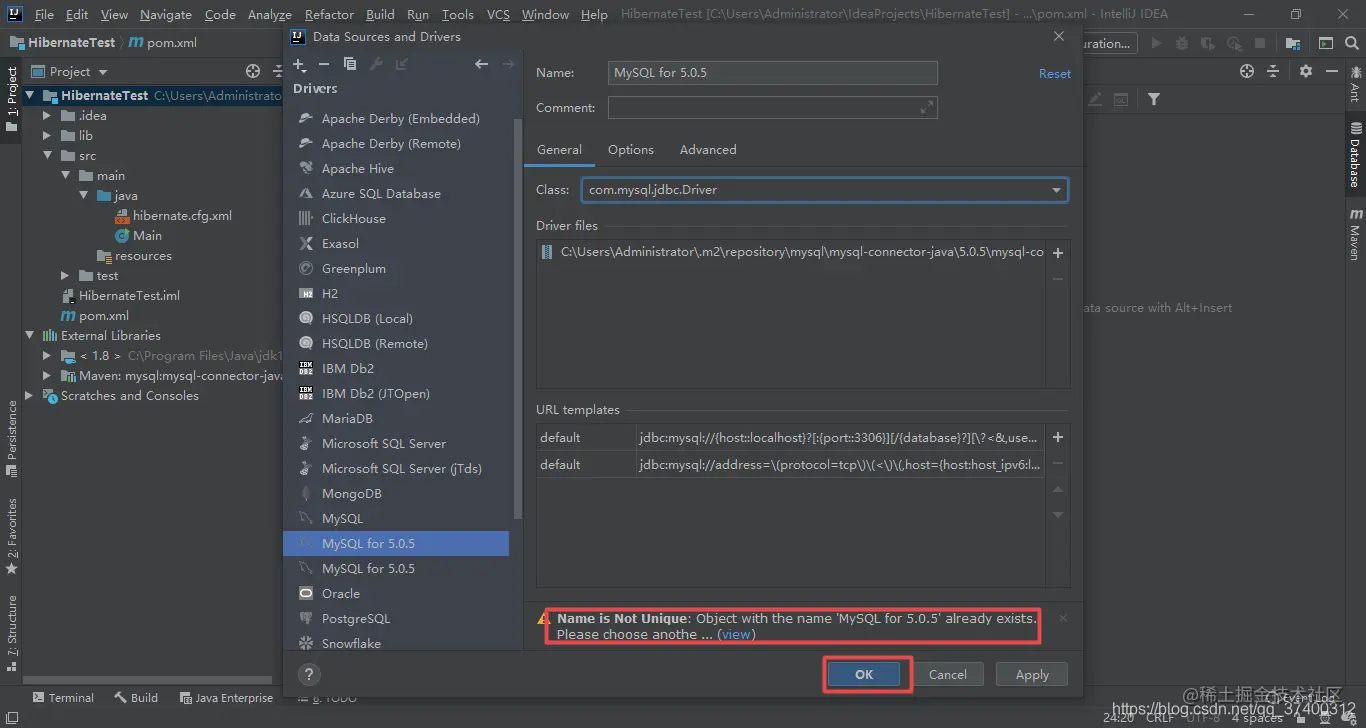Open the Navigate menu
1366x728 pixels.
pos(166,14)
